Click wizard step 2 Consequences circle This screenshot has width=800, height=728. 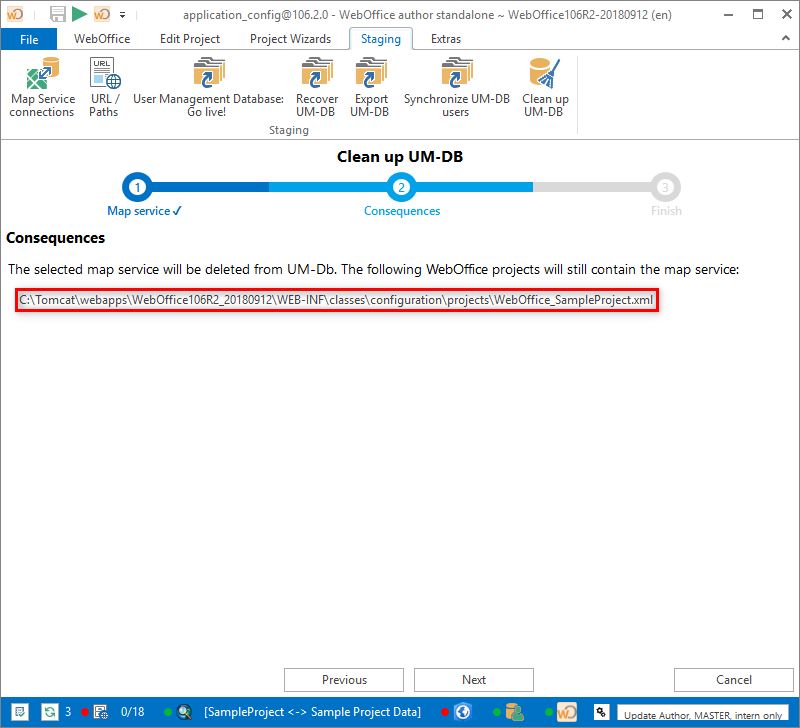tap(402, 187)
